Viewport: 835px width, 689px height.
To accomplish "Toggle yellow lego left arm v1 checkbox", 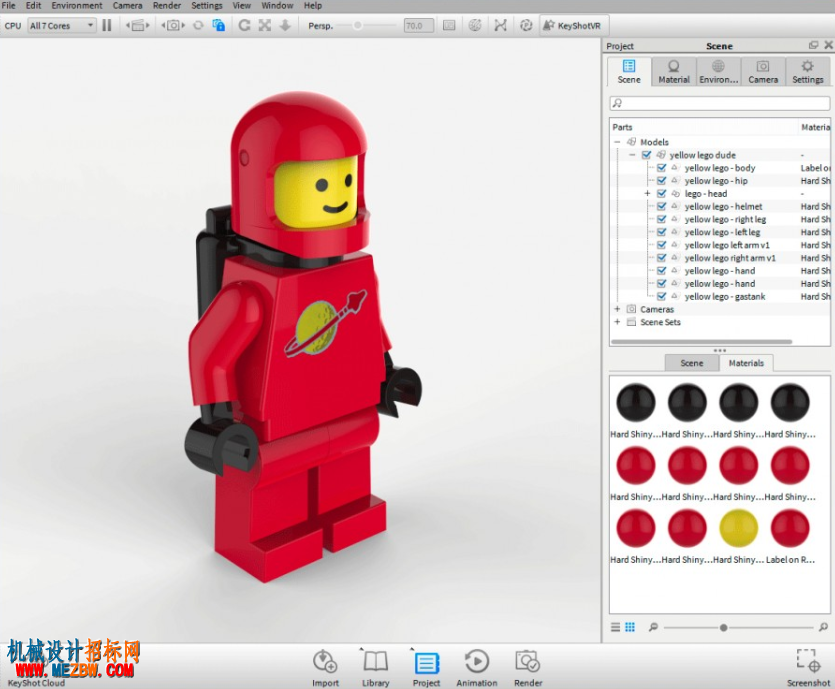I will click(661, 245).
